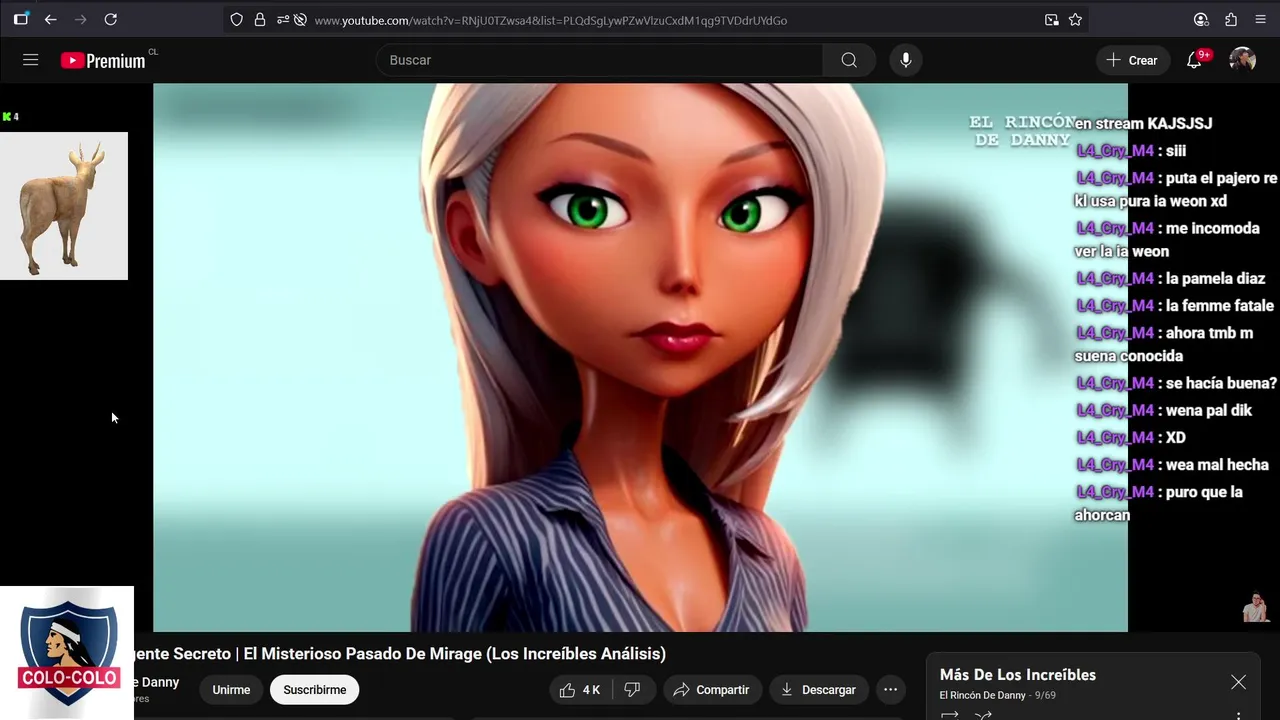
Task: Share the video via Compartir
Action: pyautogui.click(x=712, y=690)
